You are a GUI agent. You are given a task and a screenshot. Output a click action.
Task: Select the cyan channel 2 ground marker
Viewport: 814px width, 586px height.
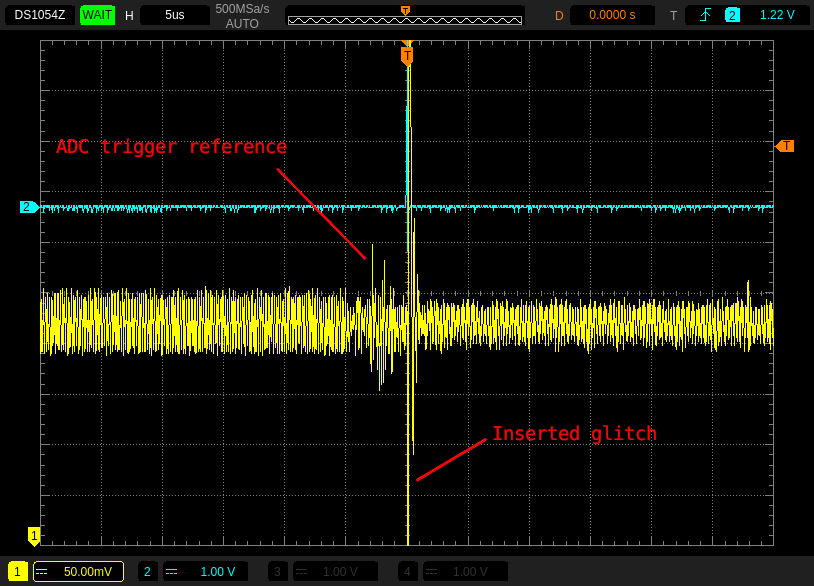click(x=28, y=207)
